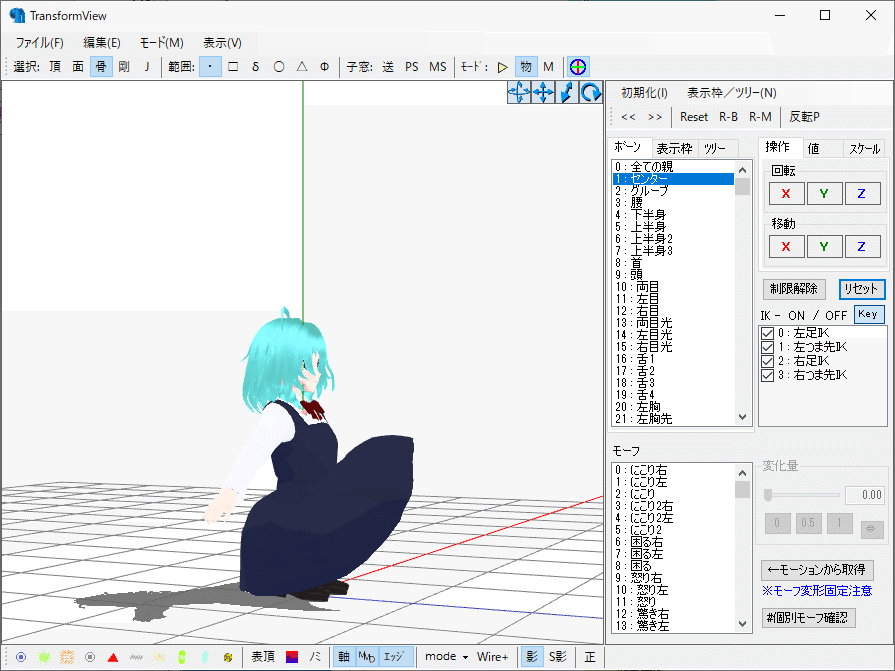Click the IK Key button

[868, 314]
